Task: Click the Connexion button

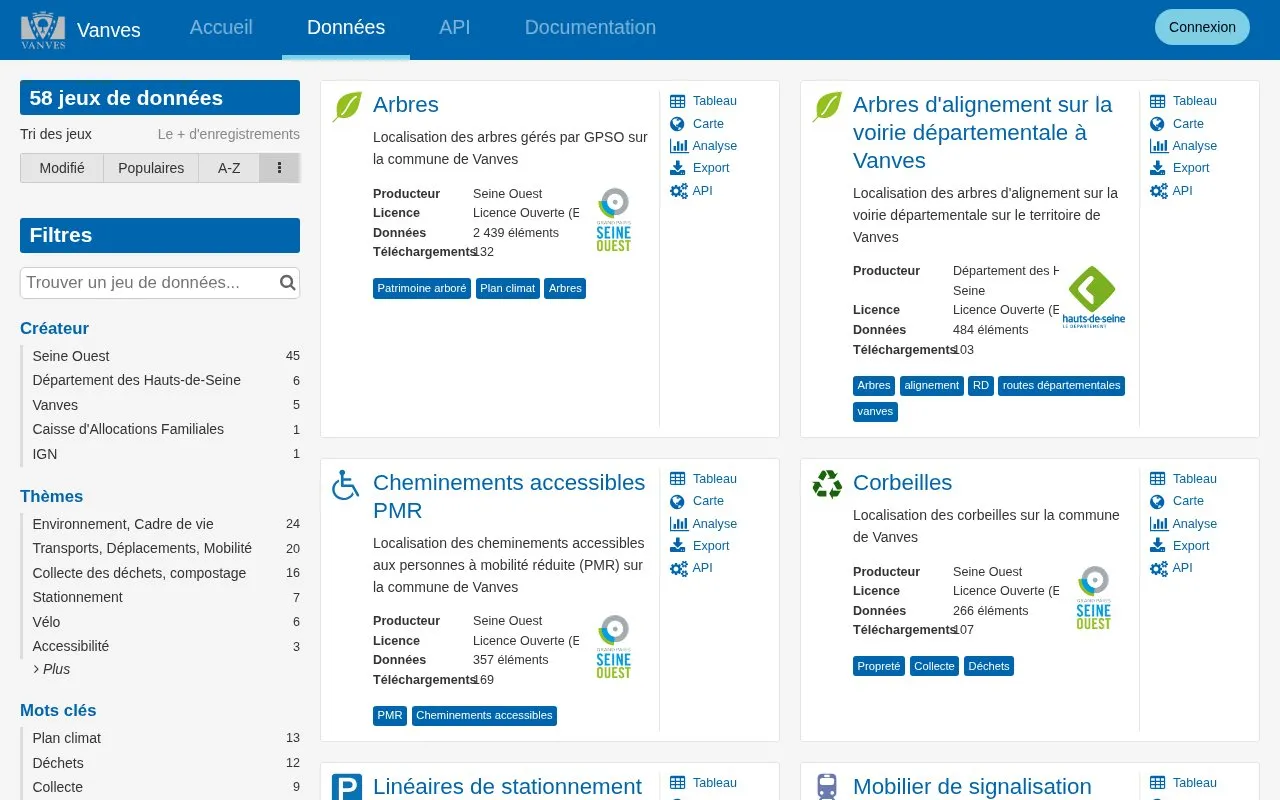Action: [x=1202, y=27]
